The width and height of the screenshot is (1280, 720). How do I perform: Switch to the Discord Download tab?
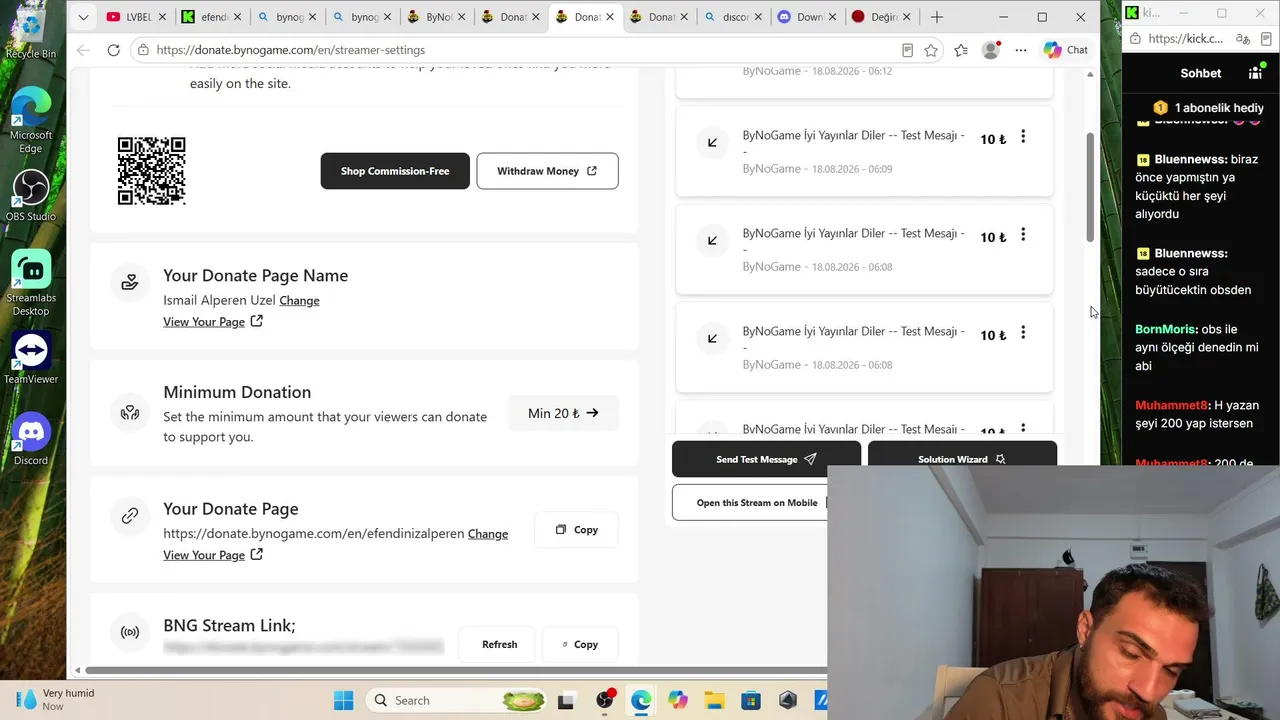pyautogui.click(x=809, y=17)
